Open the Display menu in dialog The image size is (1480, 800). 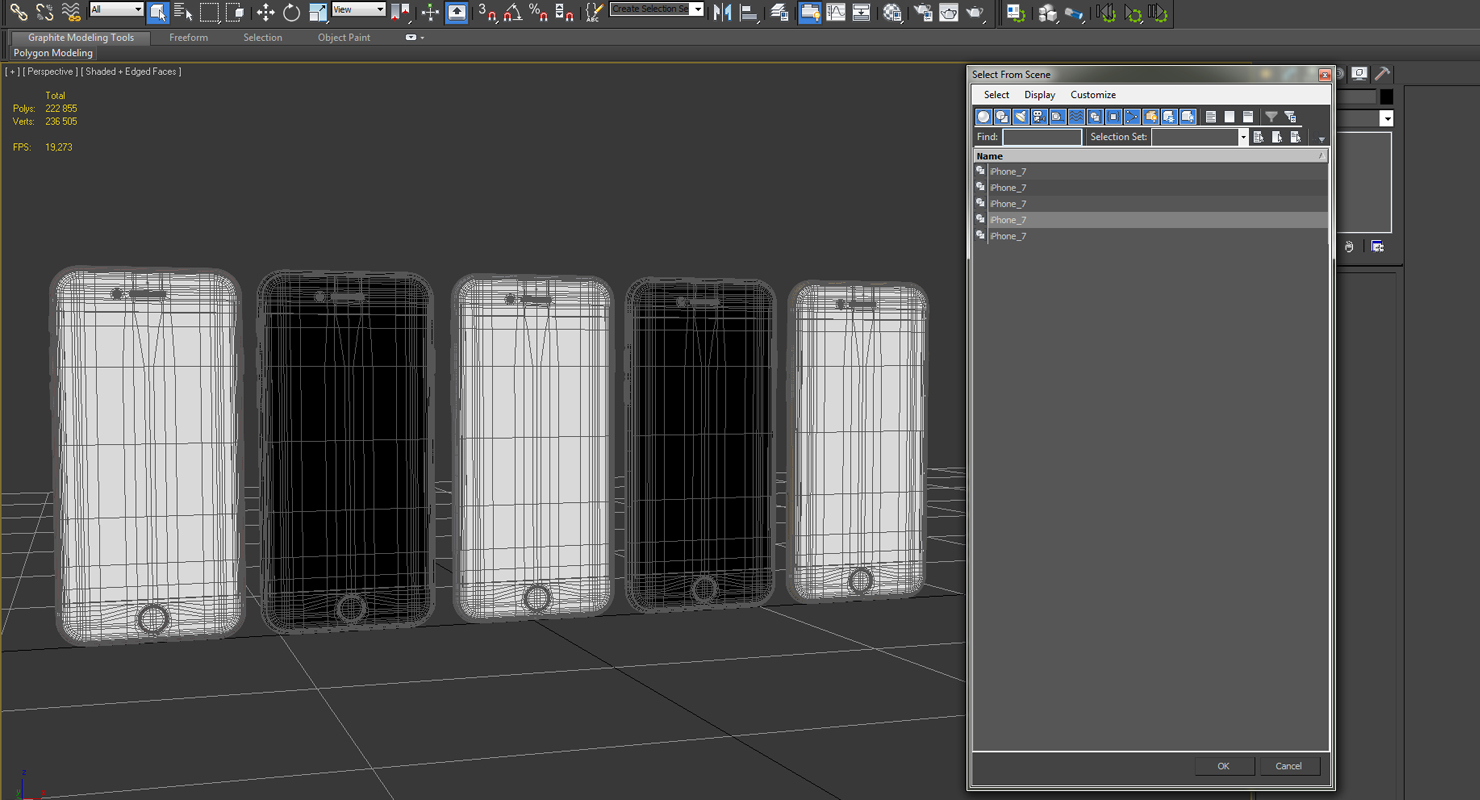1039,95
